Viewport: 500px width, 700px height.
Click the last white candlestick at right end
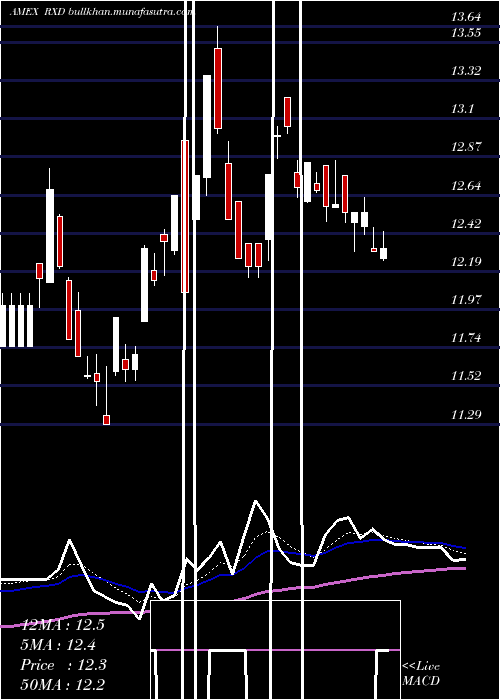[383, 253]
